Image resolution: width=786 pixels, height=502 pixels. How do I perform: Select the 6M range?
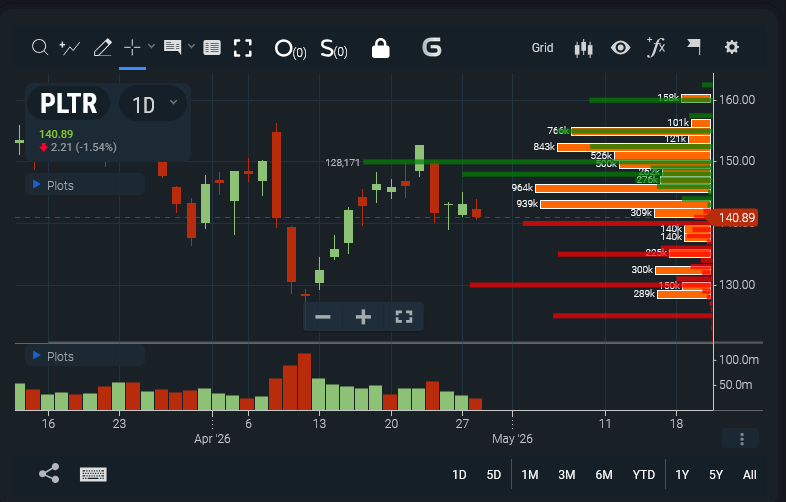[604, 474]
